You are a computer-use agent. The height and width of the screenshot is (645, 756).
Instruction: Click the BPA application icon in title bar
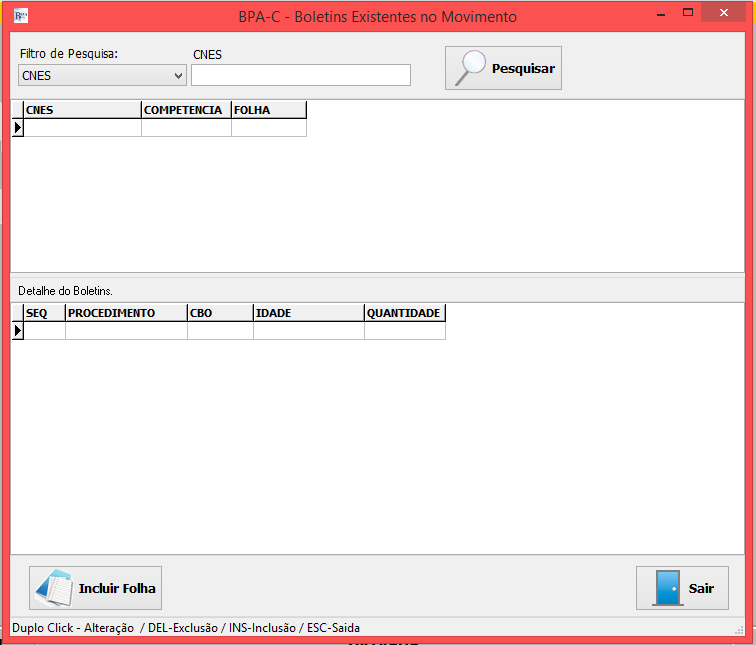21,16
